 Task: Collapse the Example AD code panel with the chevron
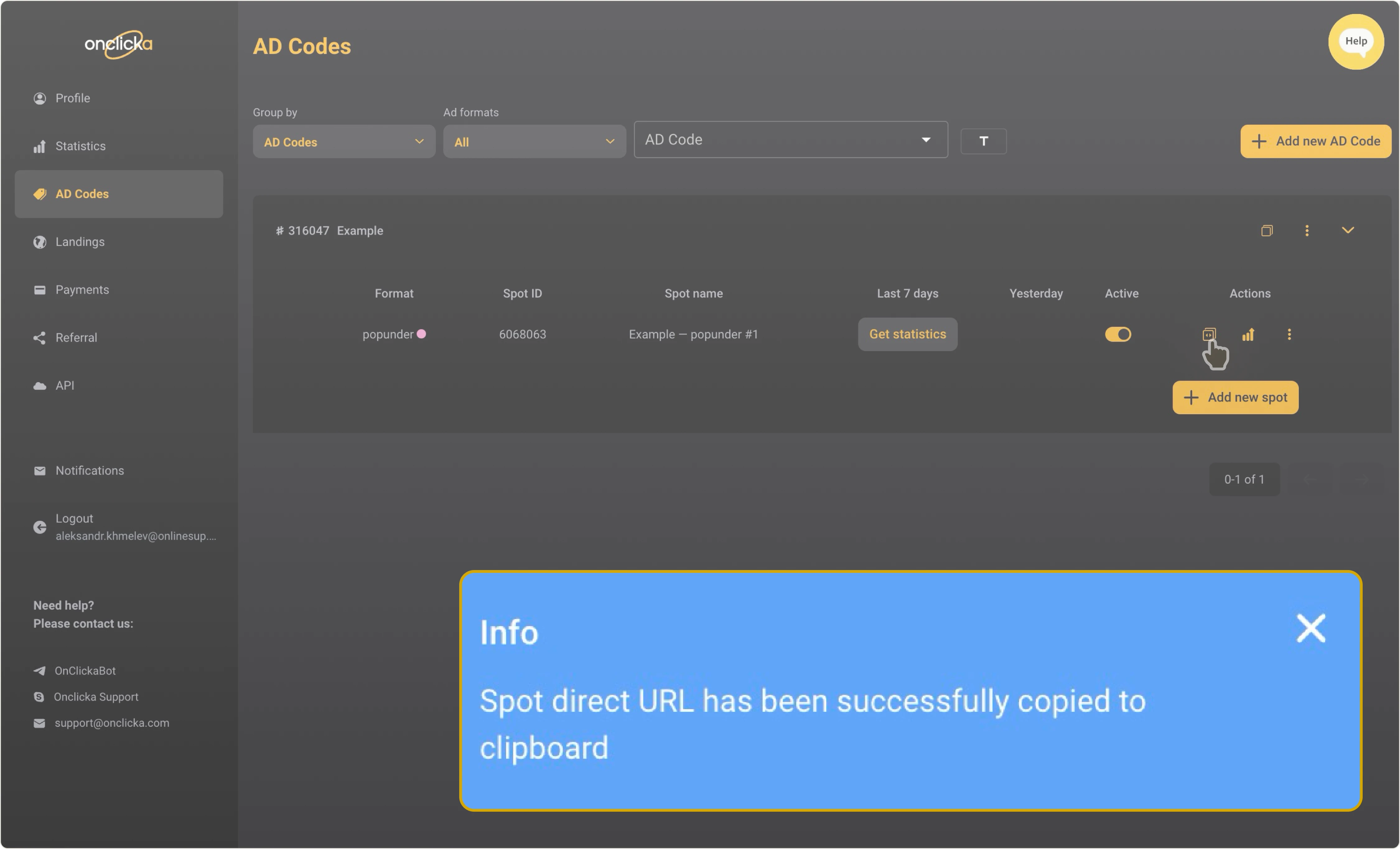(x=1348, y=230)
